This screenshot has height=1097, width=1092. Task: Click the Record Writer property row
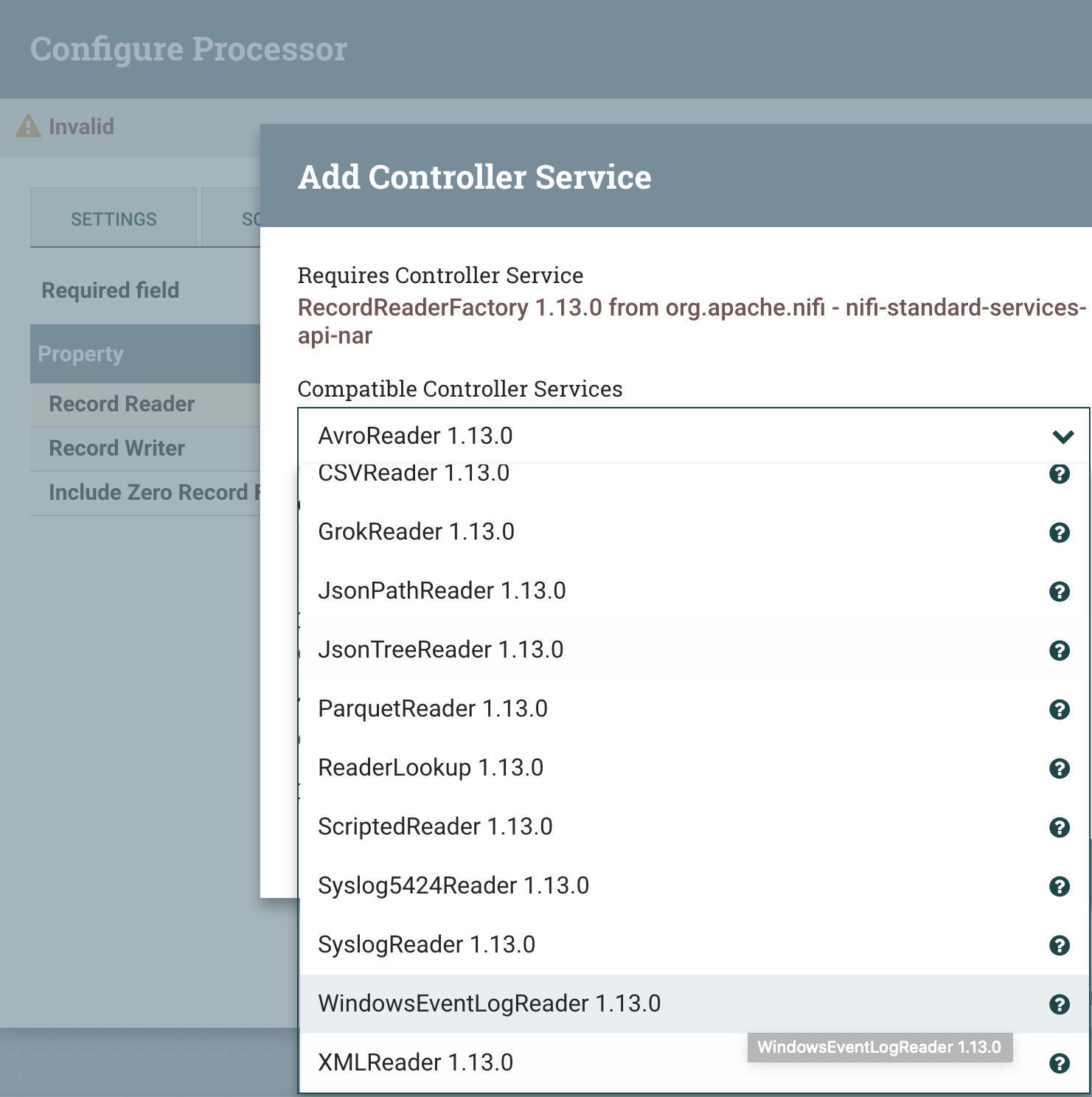point(116,448)
